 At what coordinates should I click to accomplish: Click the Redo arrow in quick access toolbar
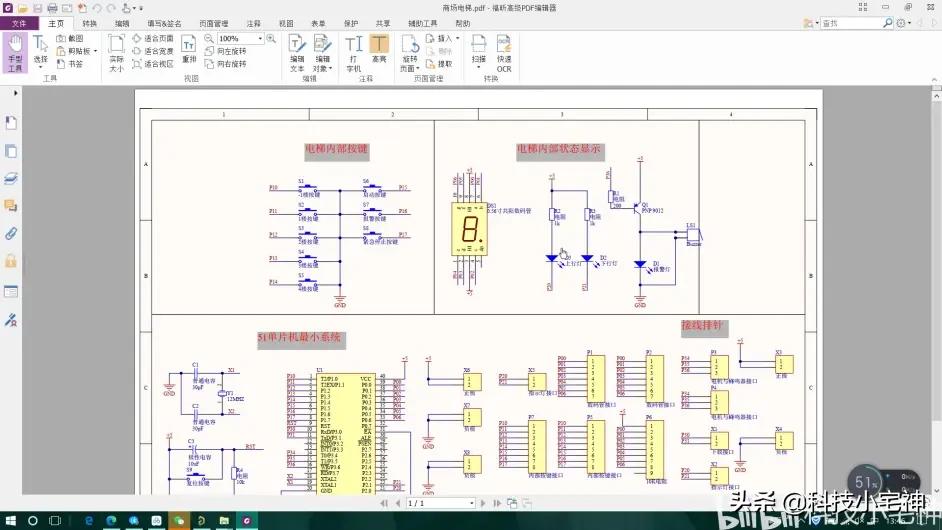pyautogui.click(x=111, y=8)
